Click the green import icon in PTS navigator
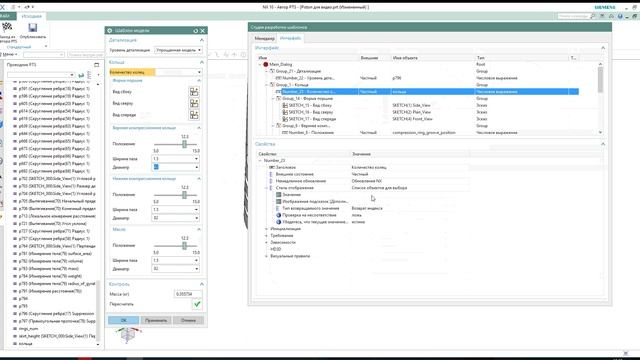 point(81,75)
